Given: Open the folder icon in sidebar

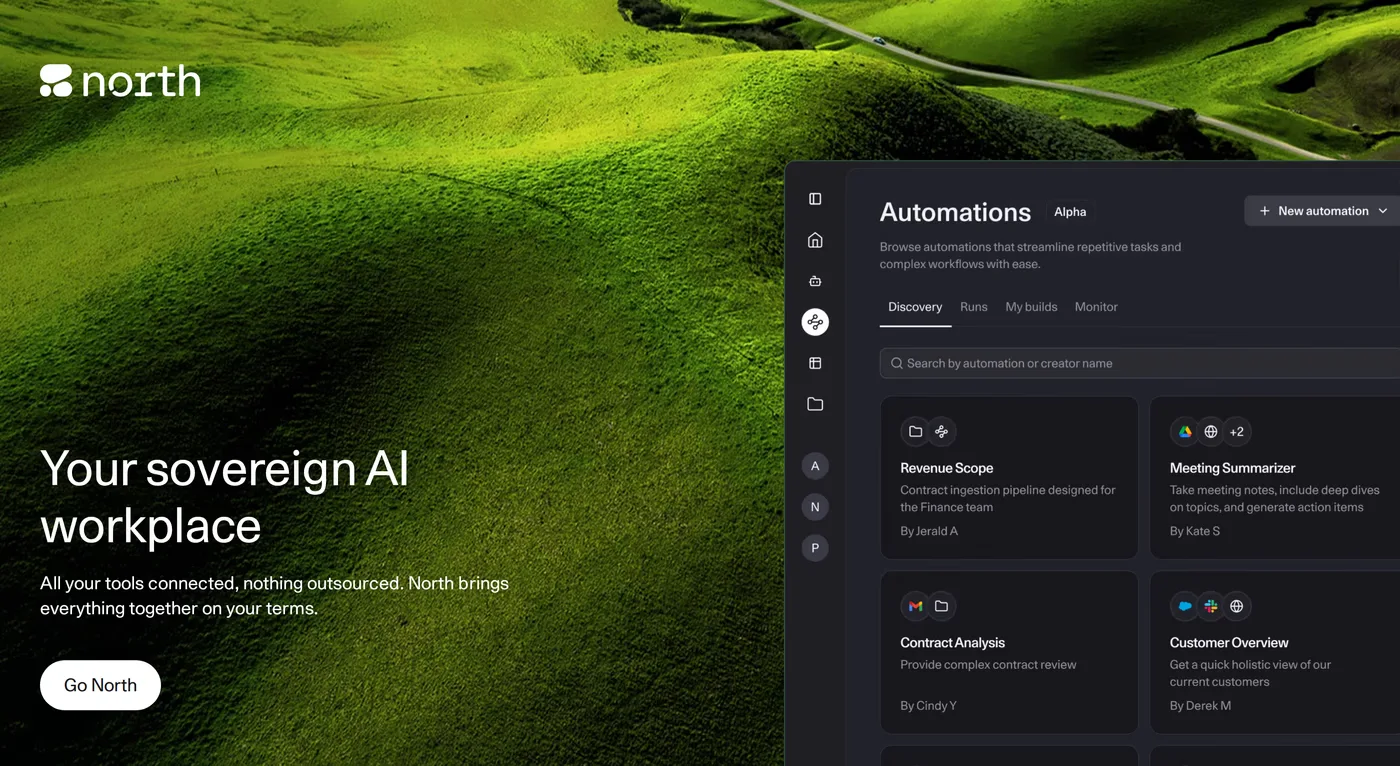Looking at the screenshot, I should [815, 404].
